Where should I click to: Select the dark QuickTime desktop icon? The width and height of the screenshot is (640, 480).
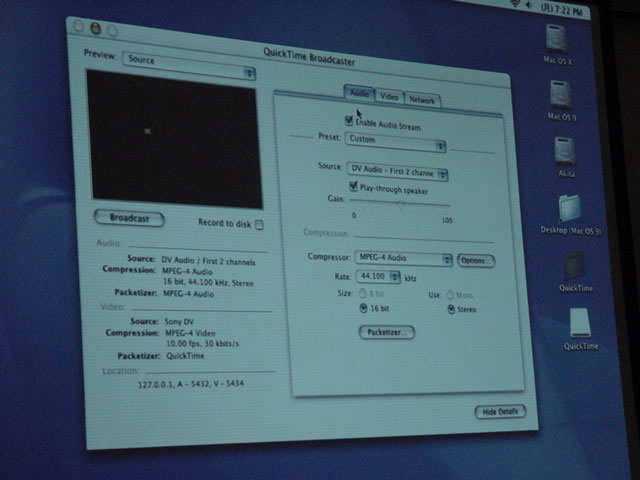point(576,266)
